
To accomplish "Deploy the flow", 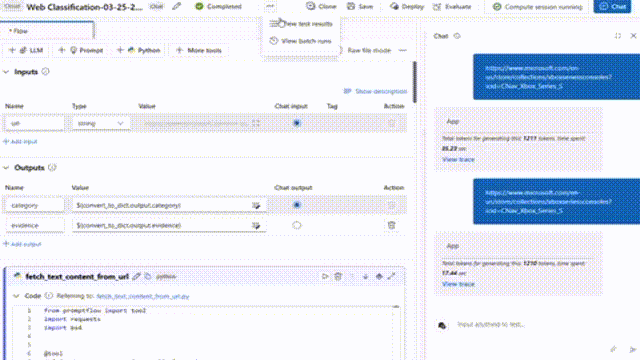I will (407, 7).
